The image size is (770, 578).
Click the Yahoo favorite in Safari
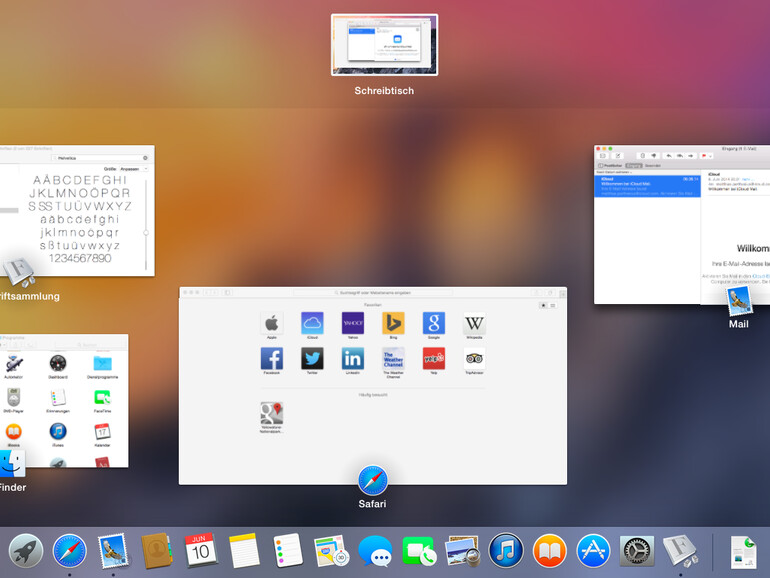(353, 324)
